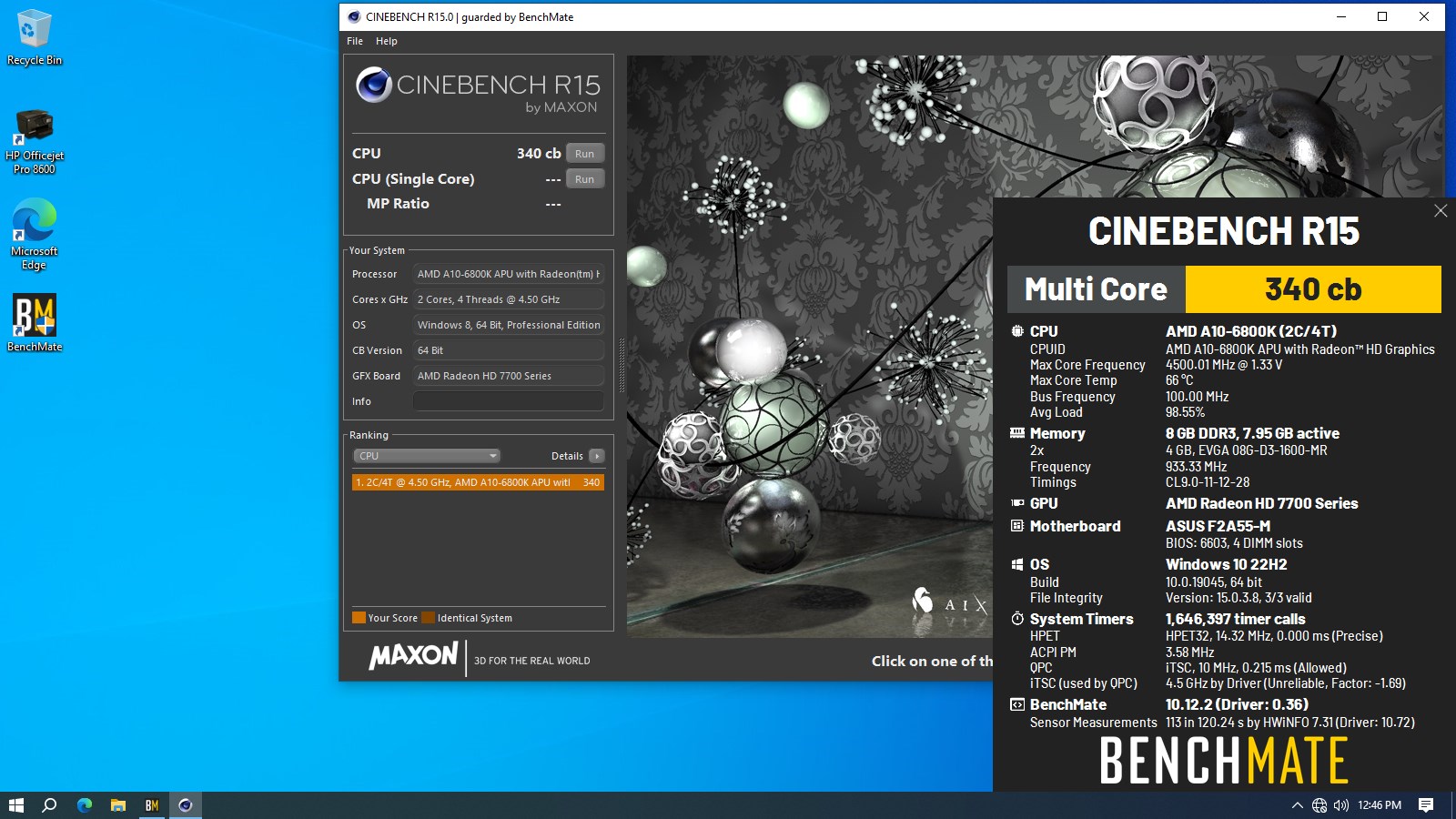Open taskbar Search icon
The height and width of the screenshot is (819, 1456).
(50, 805)
